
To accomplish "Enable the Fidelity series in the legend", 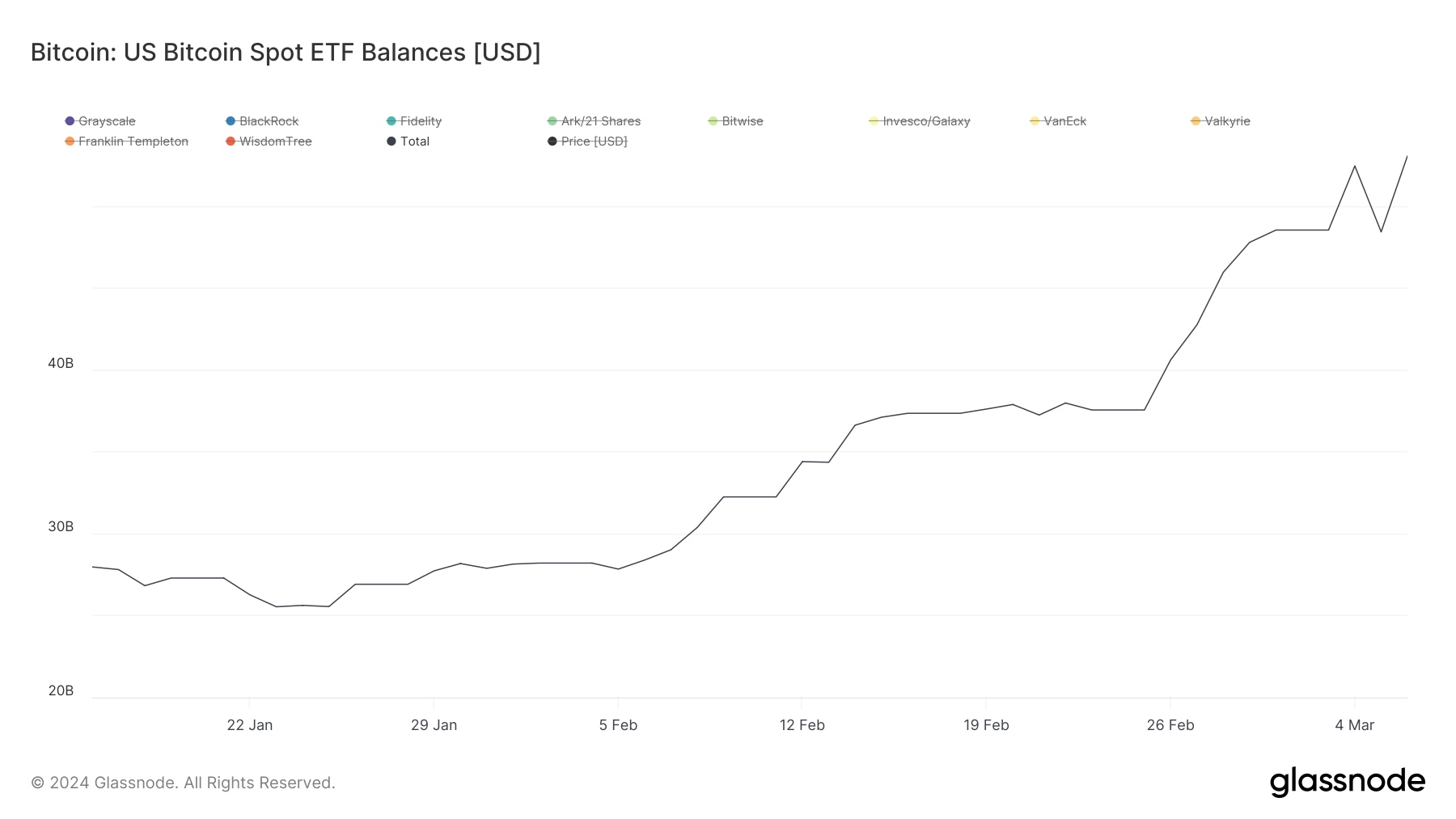I will 414,121.
